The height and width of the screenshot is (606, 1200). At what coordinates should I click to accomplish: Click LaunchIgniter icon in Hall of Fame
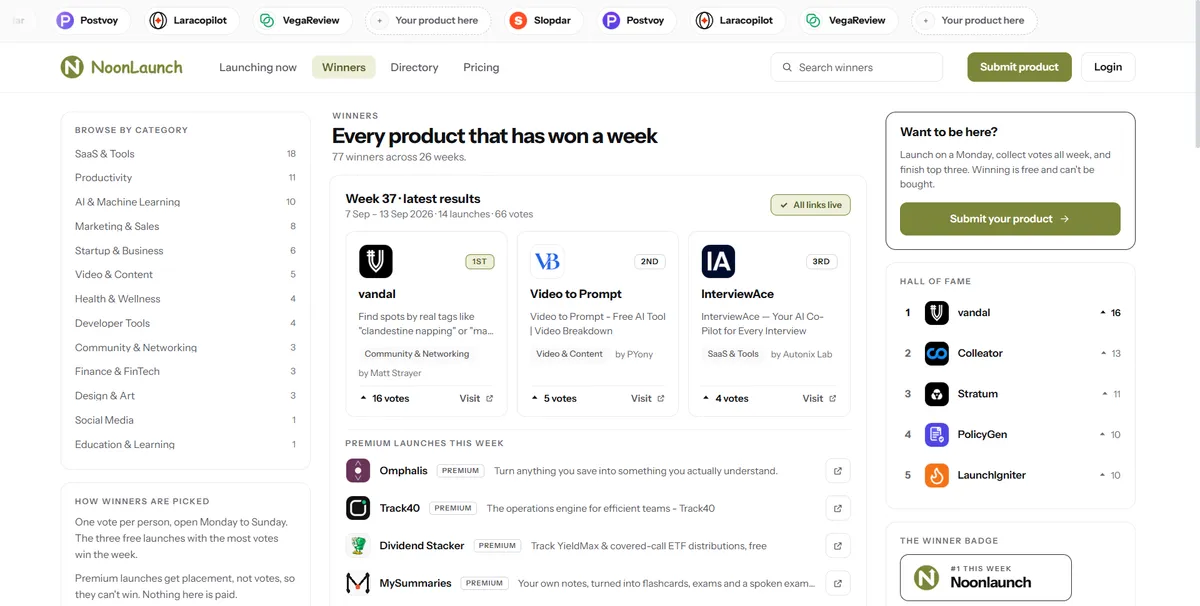(x=936, y=475)
